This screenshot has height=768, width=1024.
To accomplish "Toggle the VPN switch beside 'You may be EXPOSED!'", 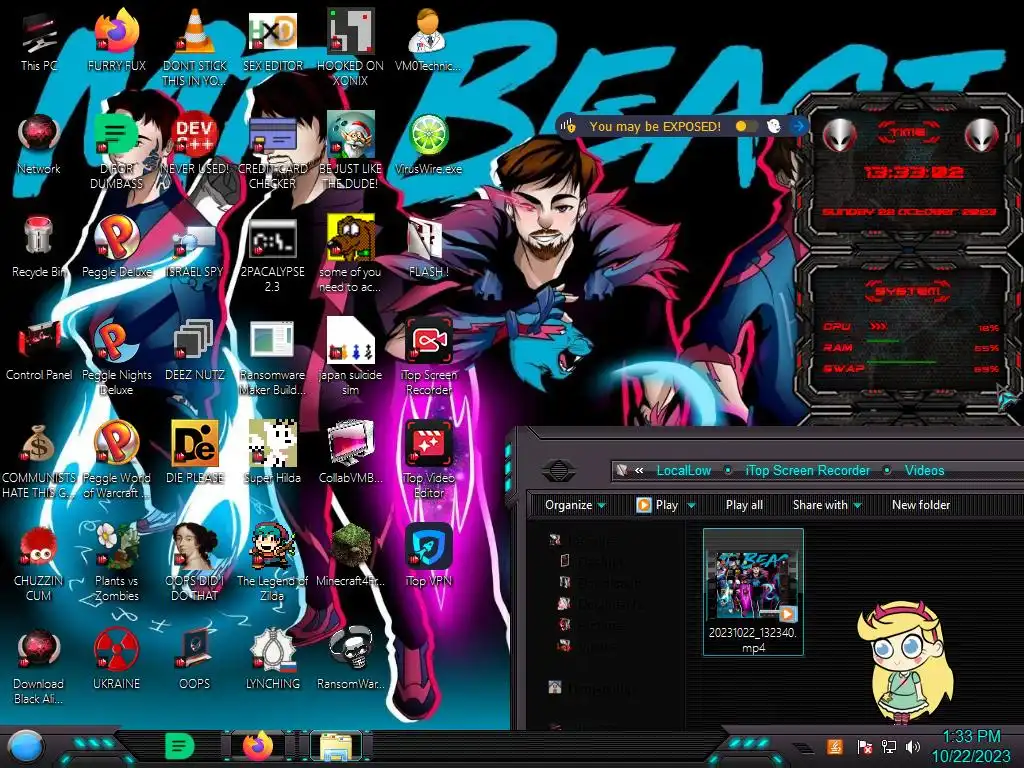I will click(746, 126).
